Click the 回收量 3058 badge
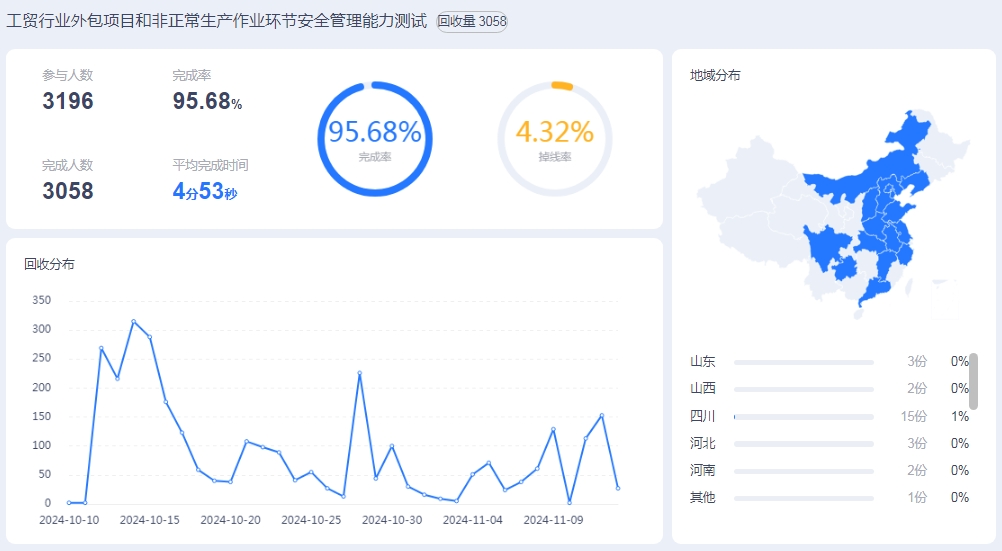This screenshot has height=551, width=1002. [472, 21]
